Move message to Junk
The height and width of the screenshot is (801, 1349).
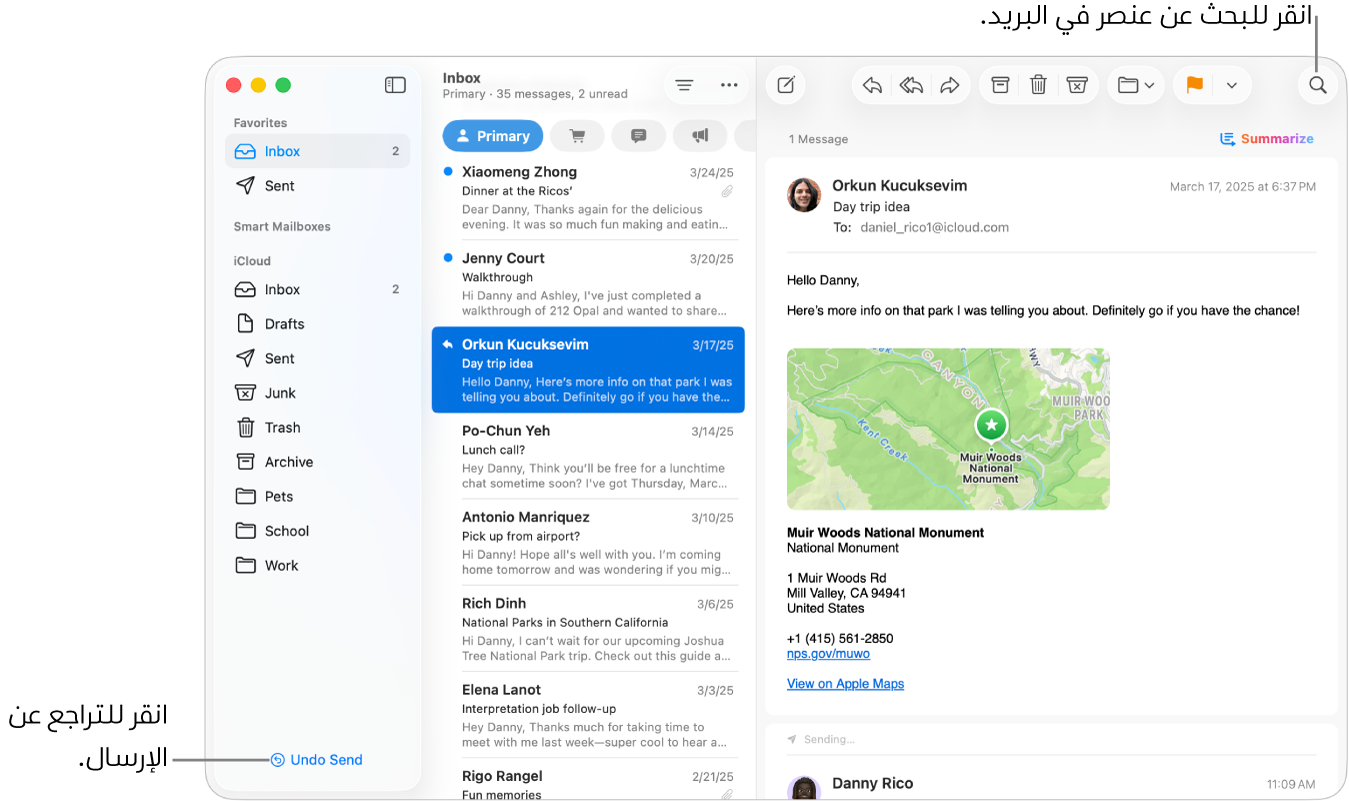(1077, 86)
